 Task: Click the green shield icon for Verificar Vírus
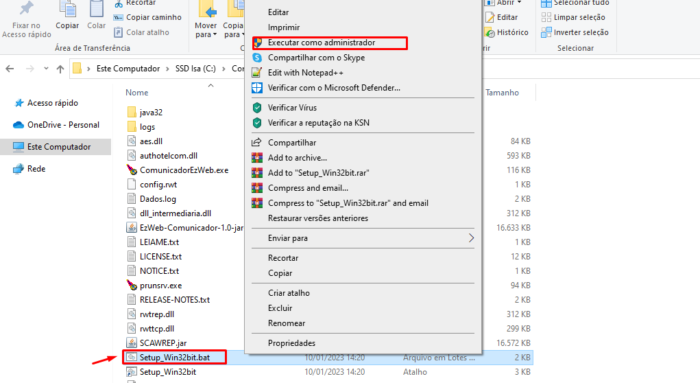[257, 108]
